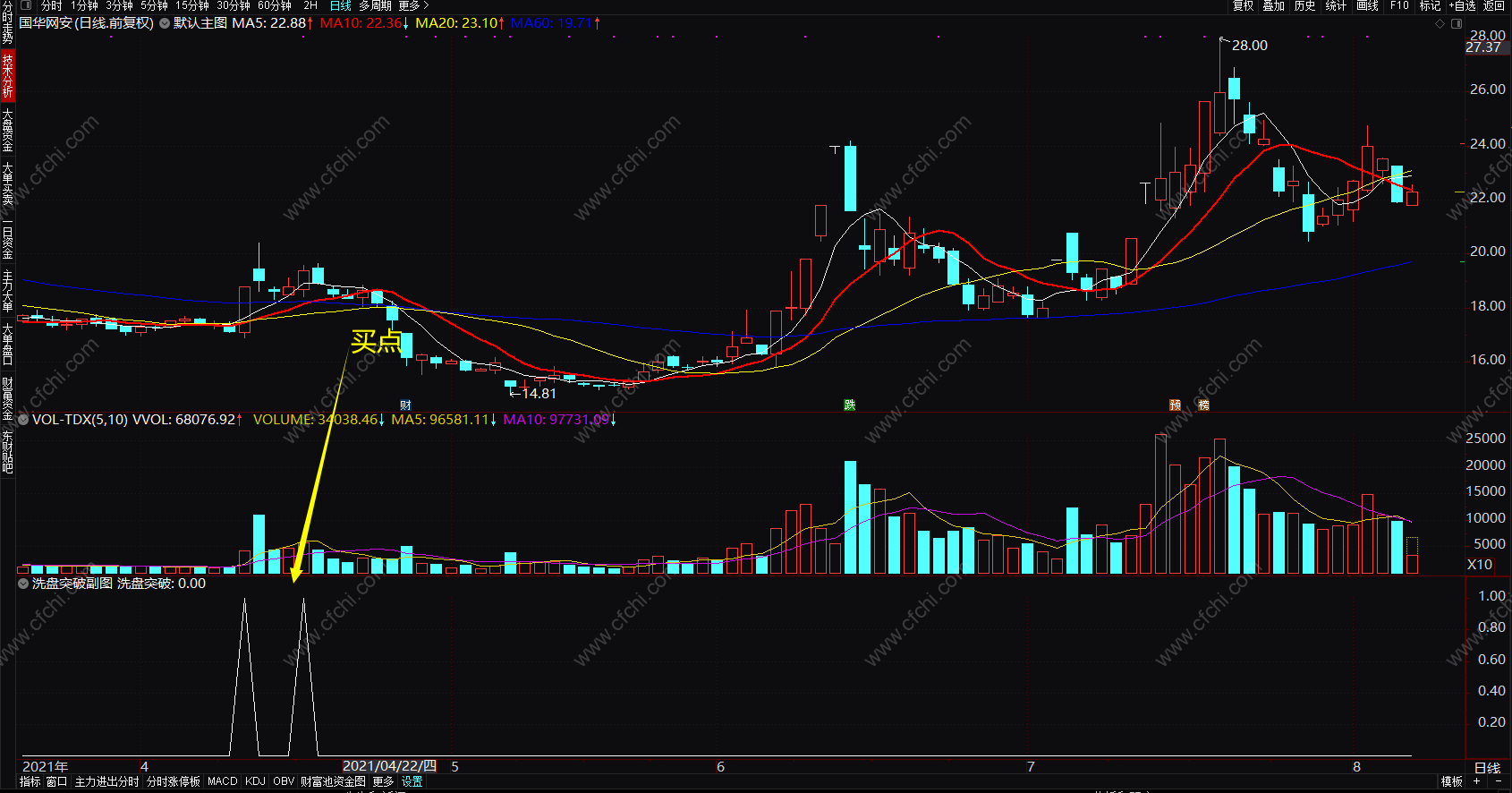Select 财富池资金图 indicator
The image size is (1512, 793).
click(333, 781)
